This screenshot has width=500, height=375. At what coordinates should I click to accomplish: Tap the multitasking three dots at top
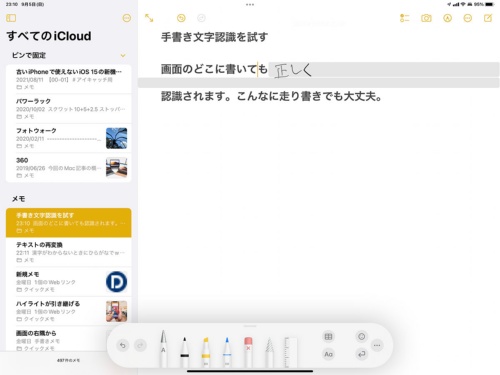(250, 5)
